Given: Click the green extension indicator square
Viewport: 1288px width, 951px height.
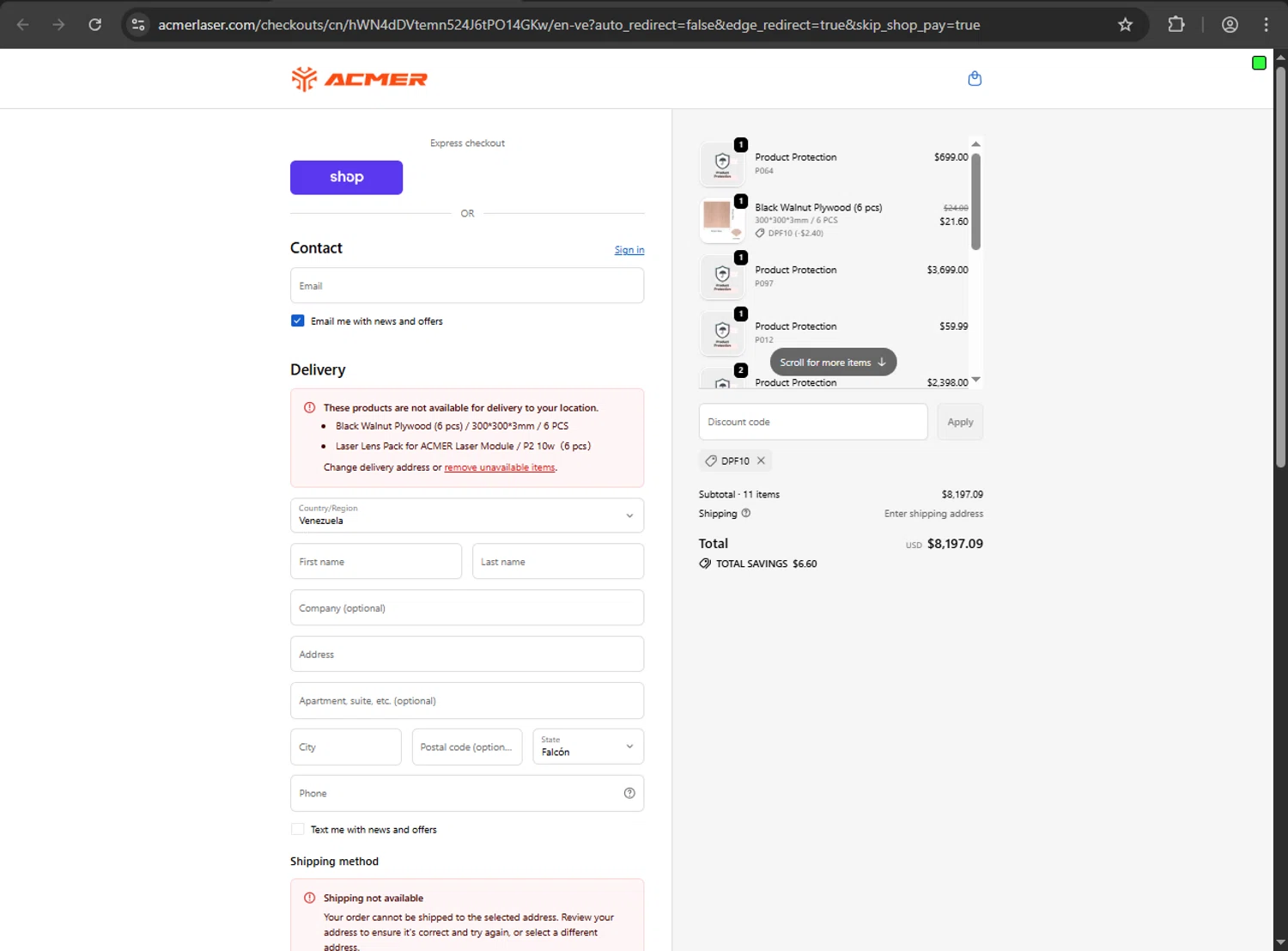Looking at the screenshot, I should [1259, 63].
